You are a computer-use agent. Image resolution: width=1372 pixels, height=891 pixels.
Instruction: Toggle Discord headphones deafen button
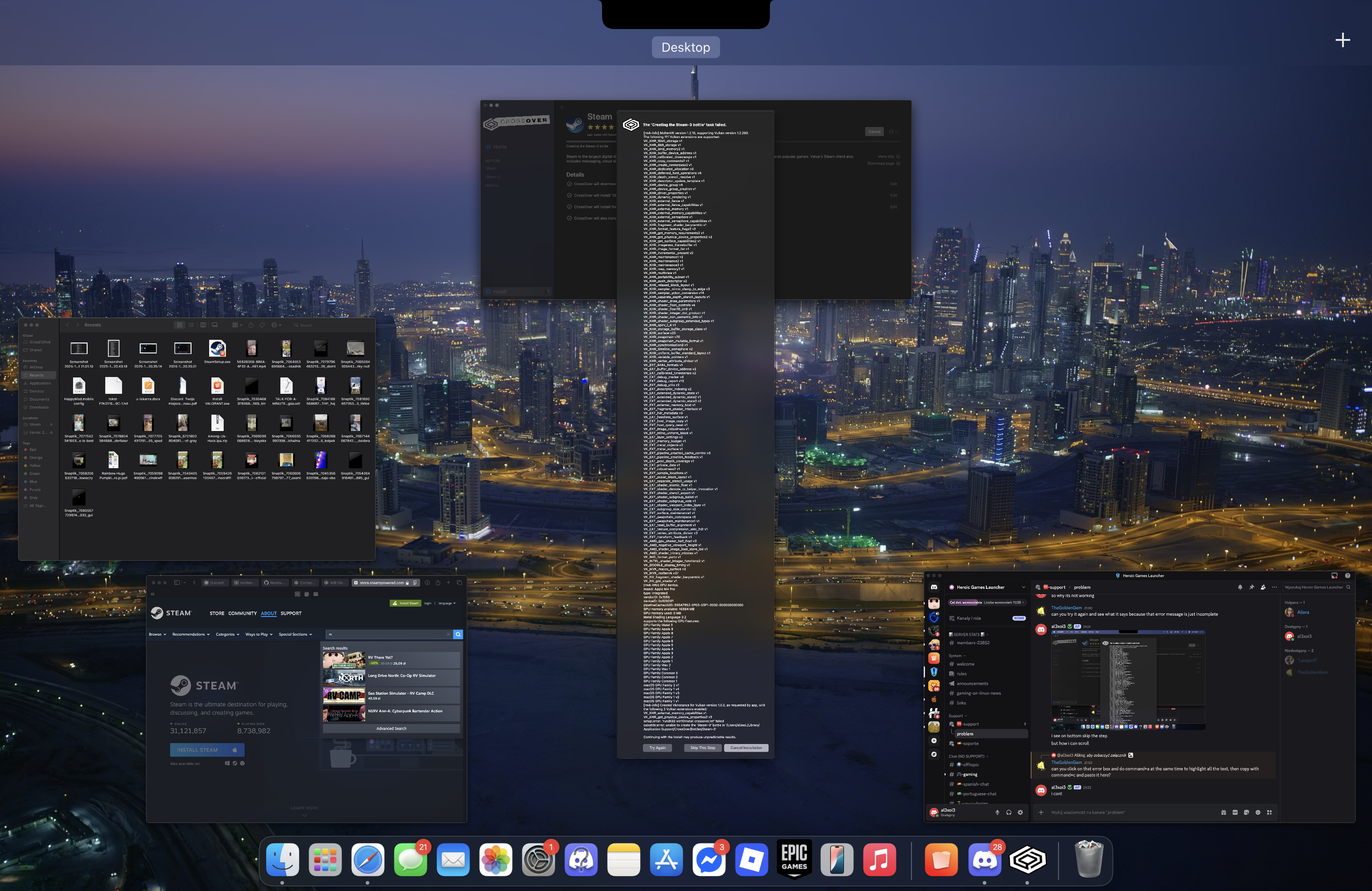tap(1008, 812)
